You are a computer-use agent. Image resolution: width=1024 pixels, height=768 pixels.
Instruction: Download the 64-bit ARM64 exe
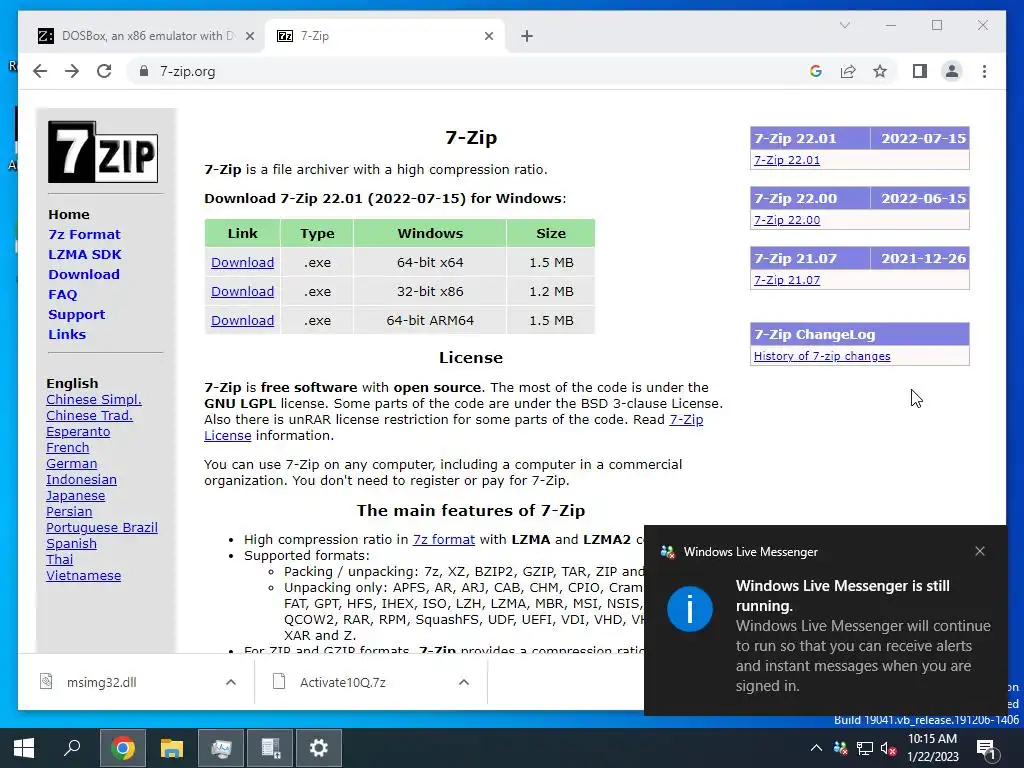pos(242,321)
